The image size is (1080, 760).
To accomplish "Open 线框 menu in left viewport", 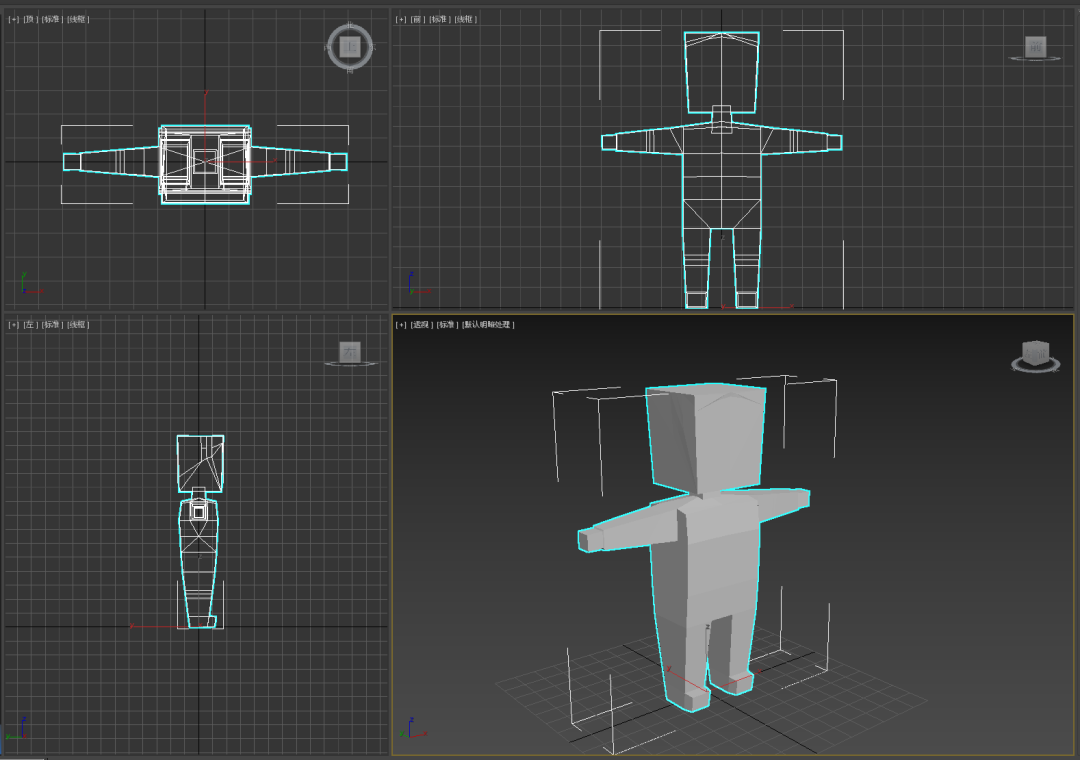I will coord(78,325).
